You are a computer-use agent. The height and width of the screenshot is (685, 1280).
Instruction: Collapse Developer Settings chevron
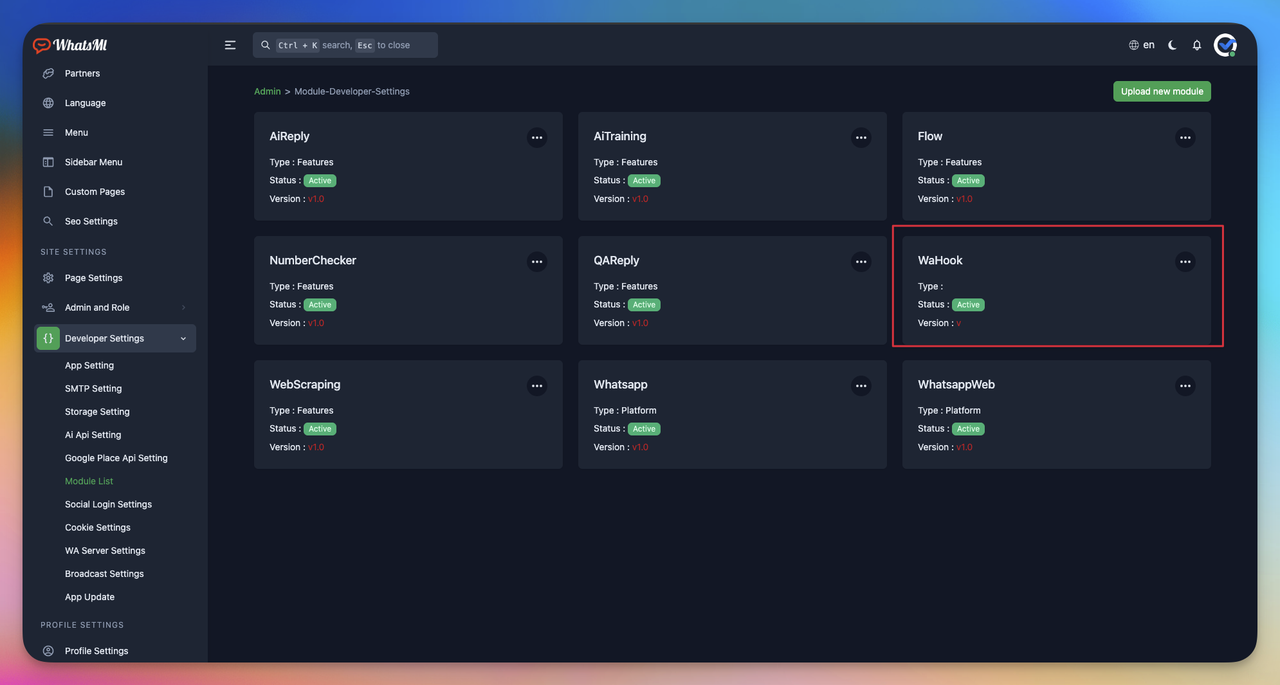coord(183,339)
